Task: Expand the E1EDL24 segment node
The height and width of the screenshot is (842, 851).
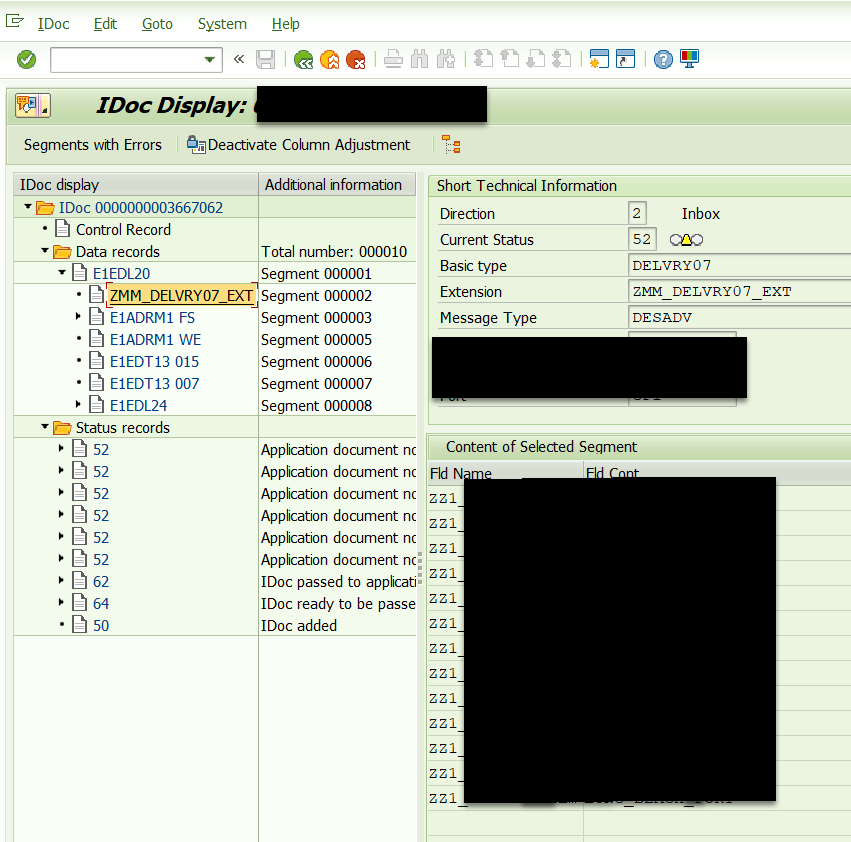Action: click(x=79, y=406)
